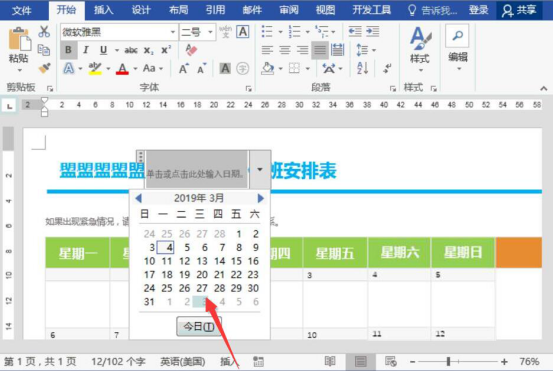Click the Clear Formatting eraser icon
This screenshot has width=554, height=372.
click(x=191, y=50)
